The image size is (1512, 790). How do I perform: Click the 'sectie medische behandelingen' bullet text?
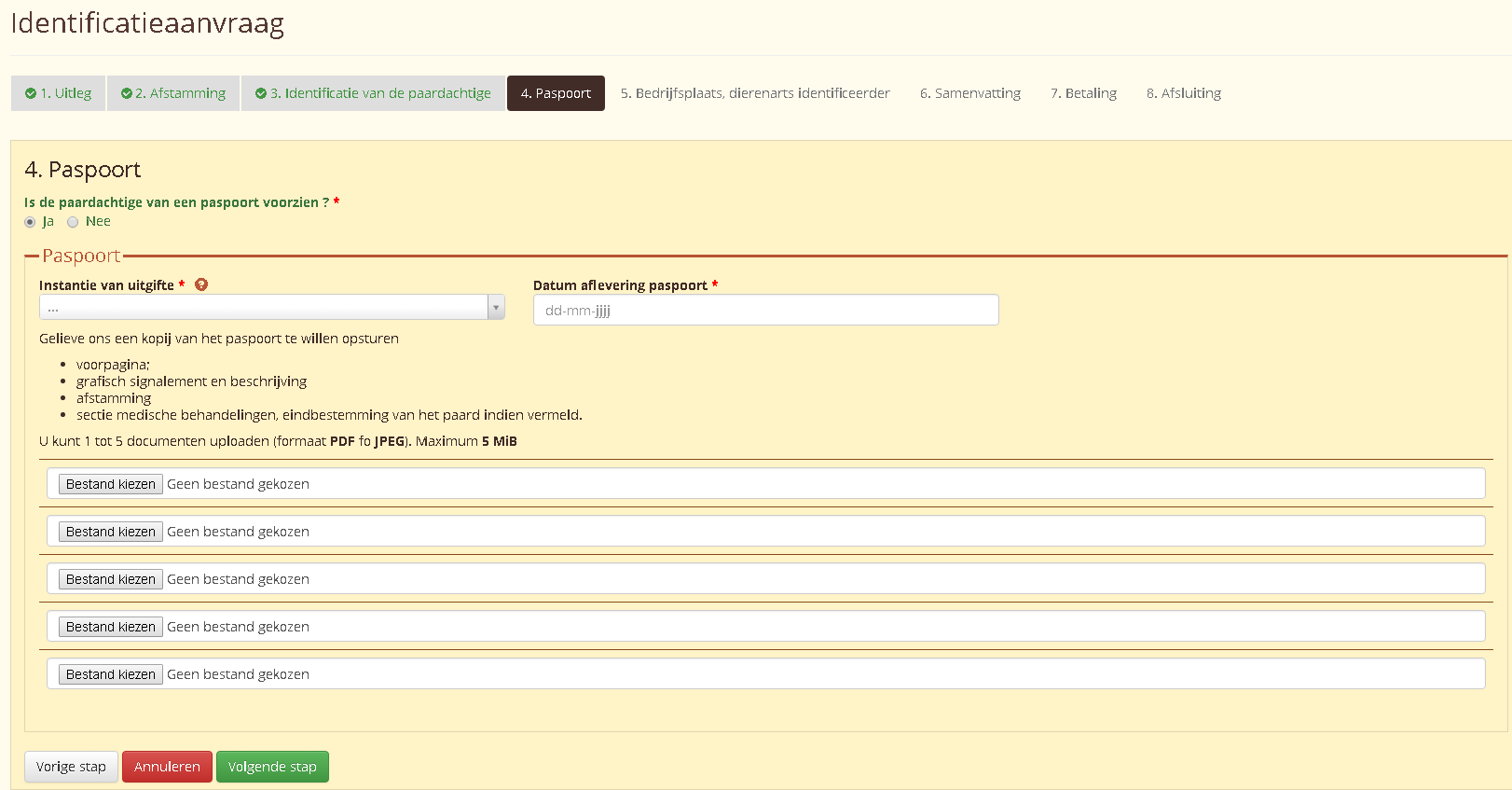[x=329, y=415]
